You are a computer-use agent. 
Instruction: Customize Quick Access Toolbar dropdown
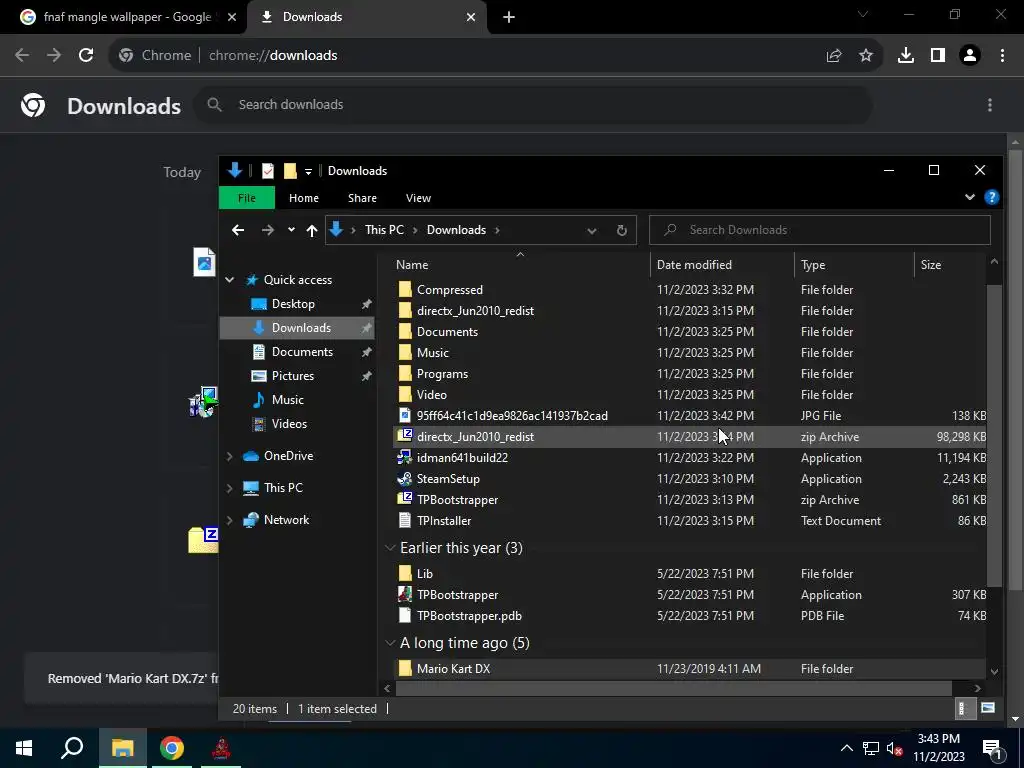click(x=308, y=172)
